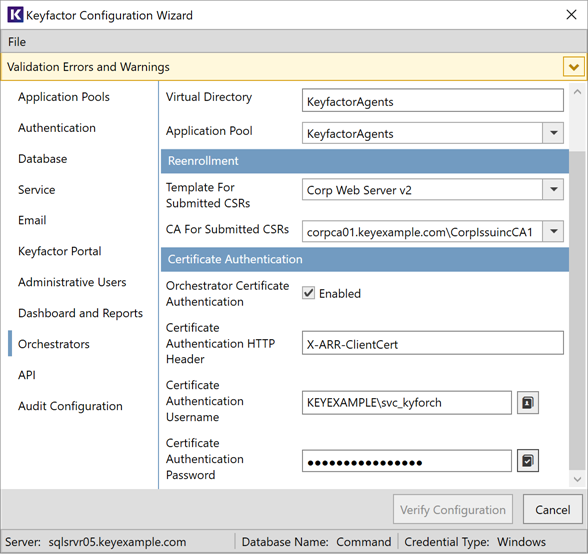Close the Keyfactor Configuration Wizard window
This screenshot has height=554, width=588.
(x=571, y=15)
